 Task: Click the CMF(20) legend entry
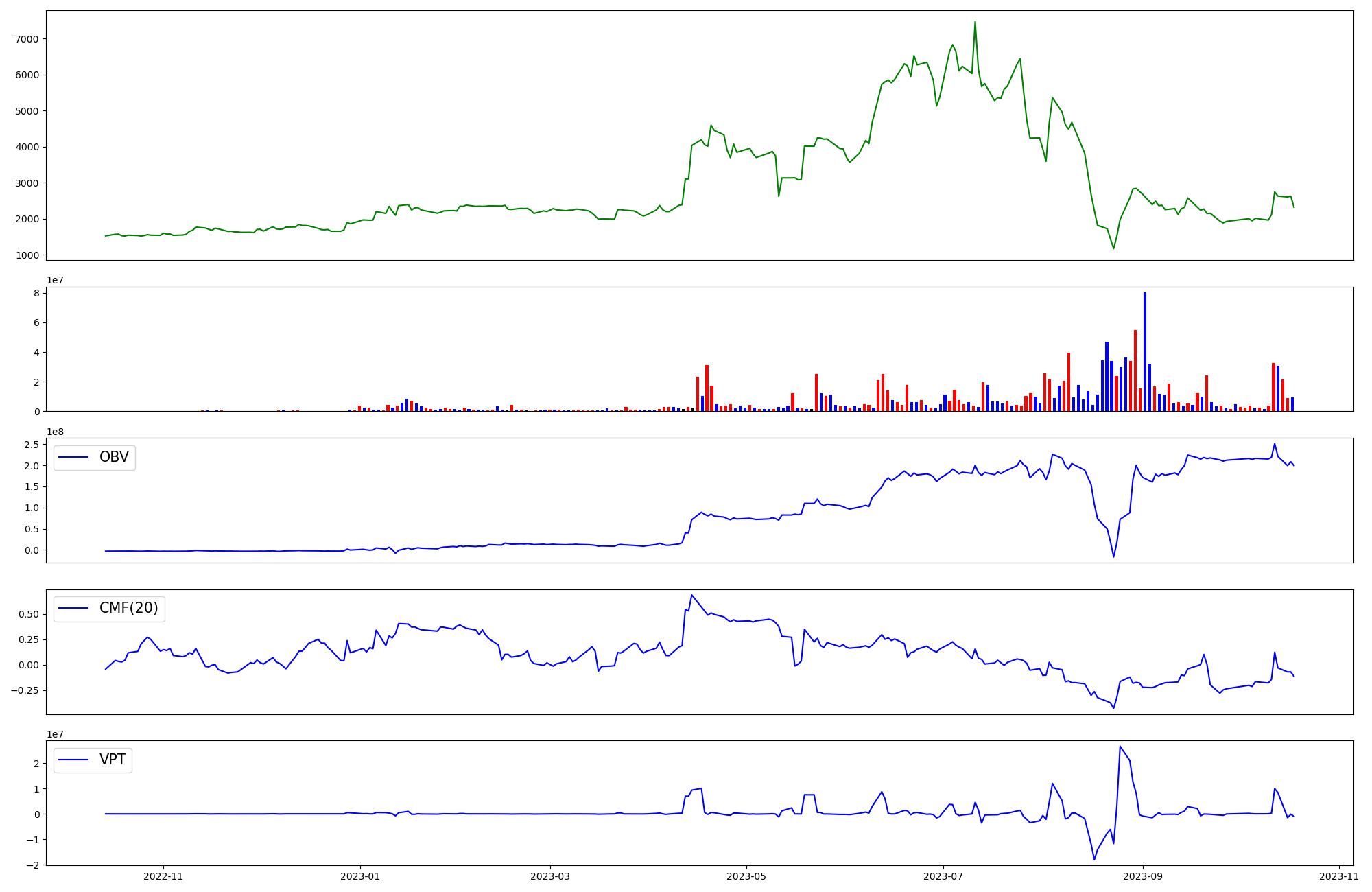point(128,608)
